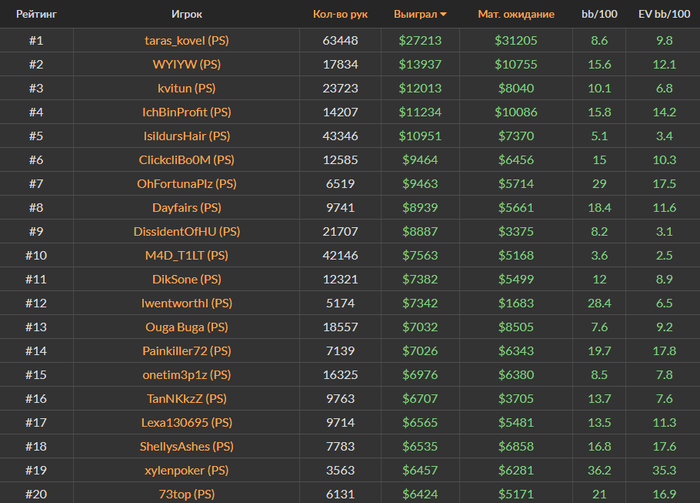700x503 pixels.
Task: Click the 73top (PS) player link
Action: tap(187, 494)
